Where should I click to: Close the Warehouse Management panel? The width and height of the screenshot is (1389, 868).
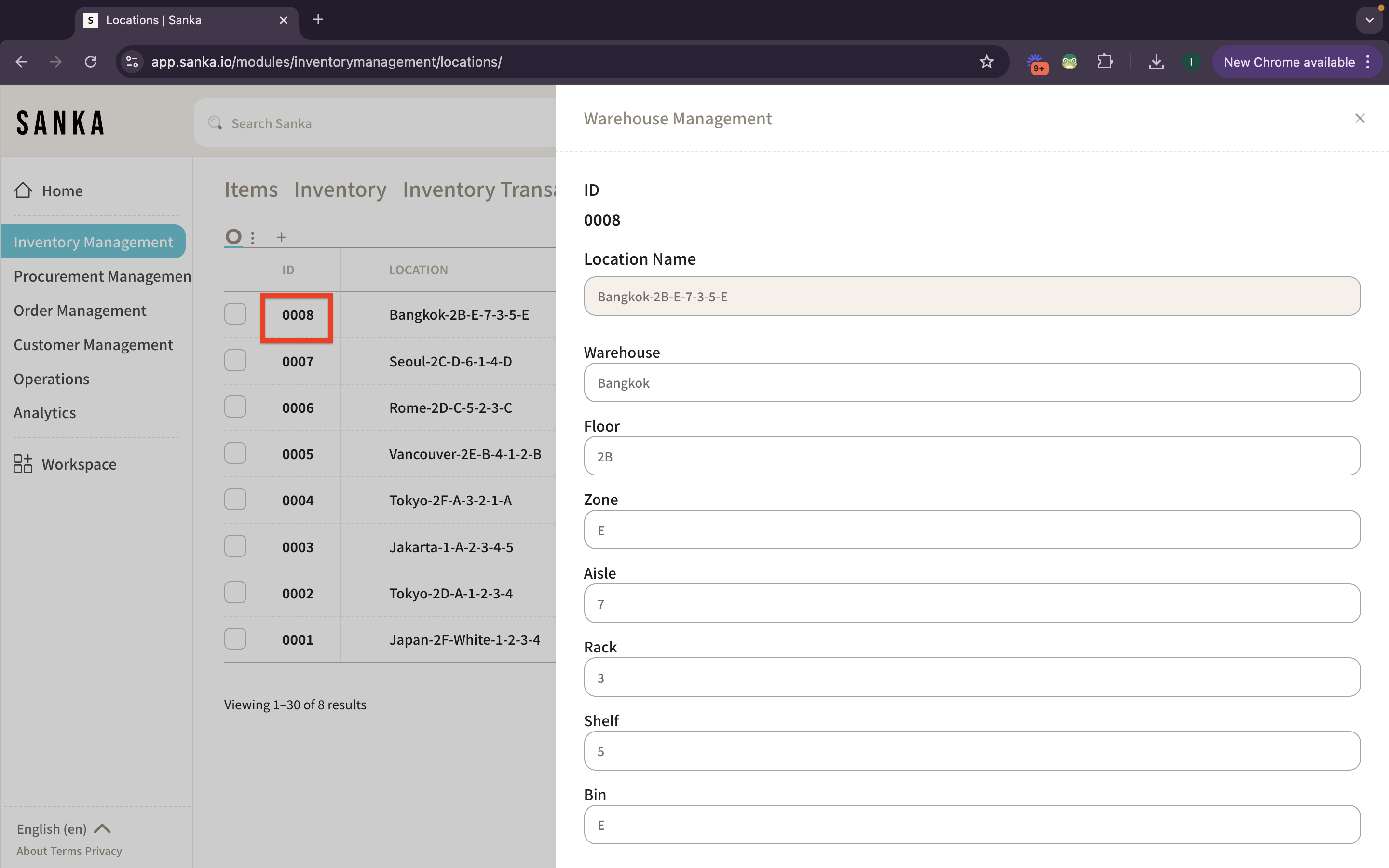point(1359,118)
